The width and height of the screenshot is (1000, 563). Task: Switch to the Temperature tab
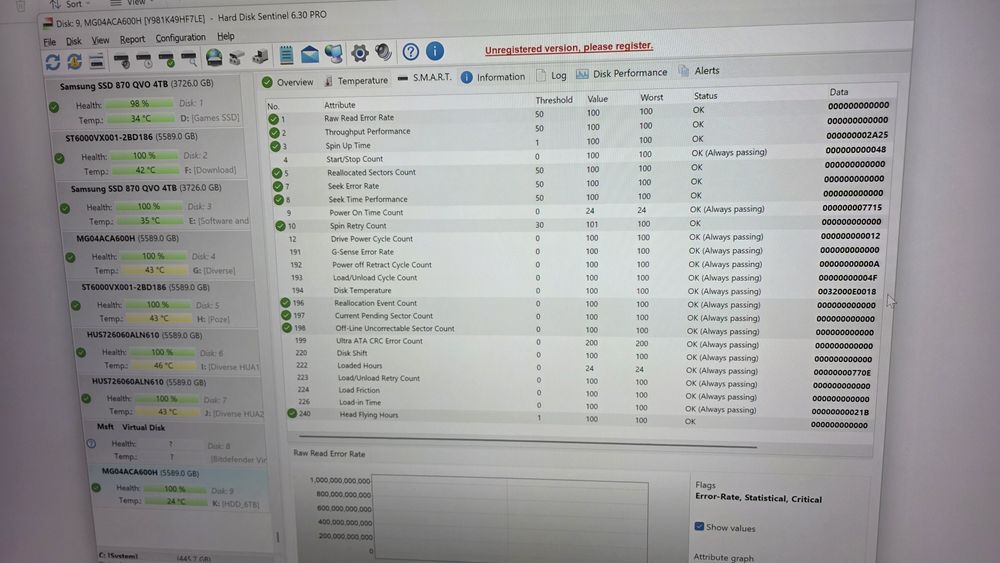click(x=355, y=80)
